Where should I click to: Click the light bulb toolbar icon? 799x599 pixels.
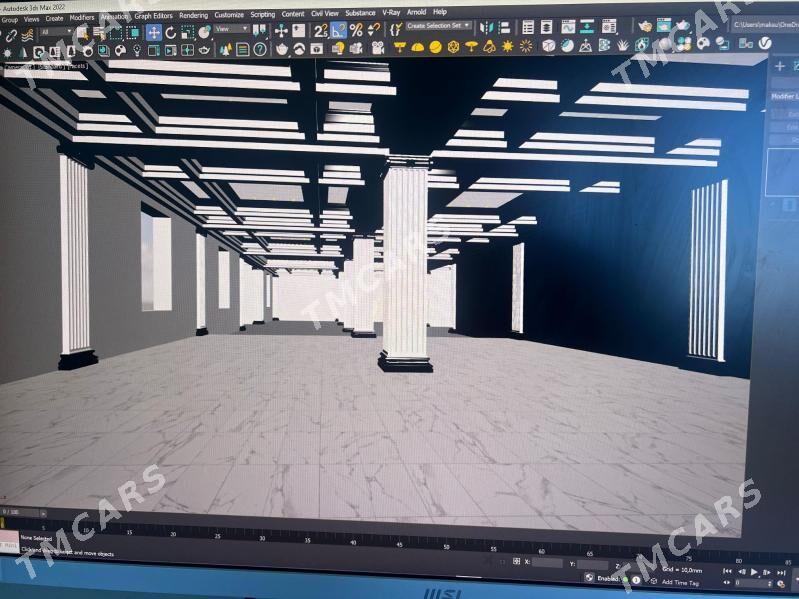(137, 50)
